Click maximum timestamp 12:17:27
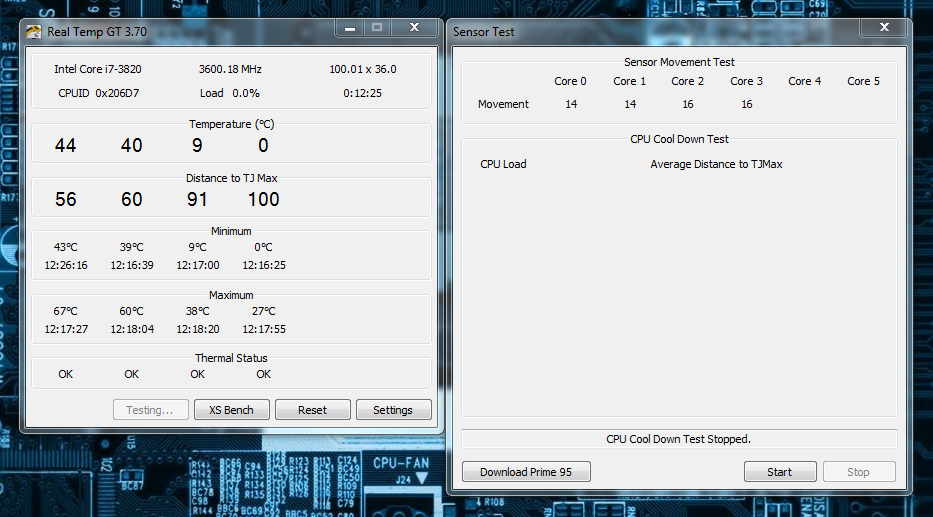Screen dimensions: 933x517 (x=66, y=329)
